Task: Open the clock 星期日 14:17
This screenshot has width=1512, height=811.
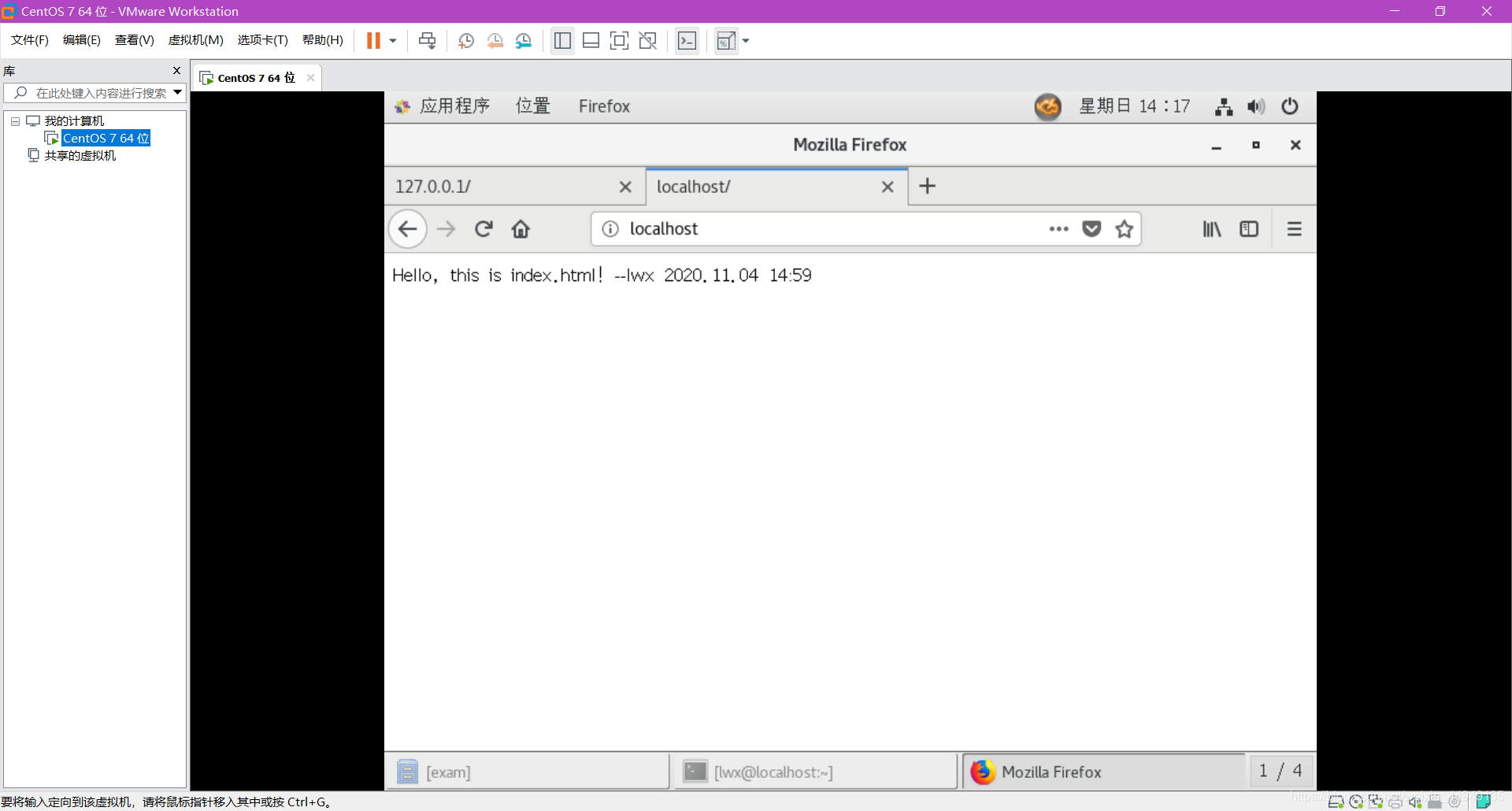Action: (x=1135, y=106)
